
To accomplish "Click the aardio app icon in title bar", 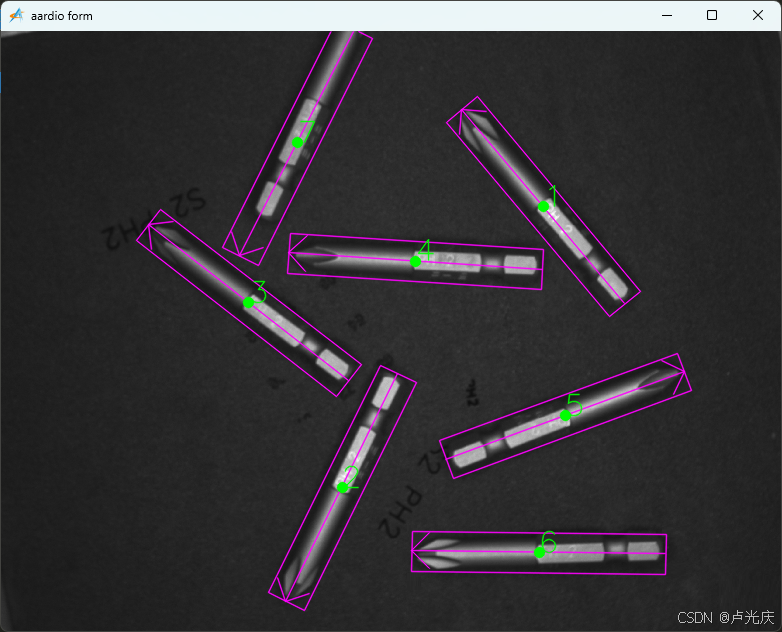I will click(16, 15).
